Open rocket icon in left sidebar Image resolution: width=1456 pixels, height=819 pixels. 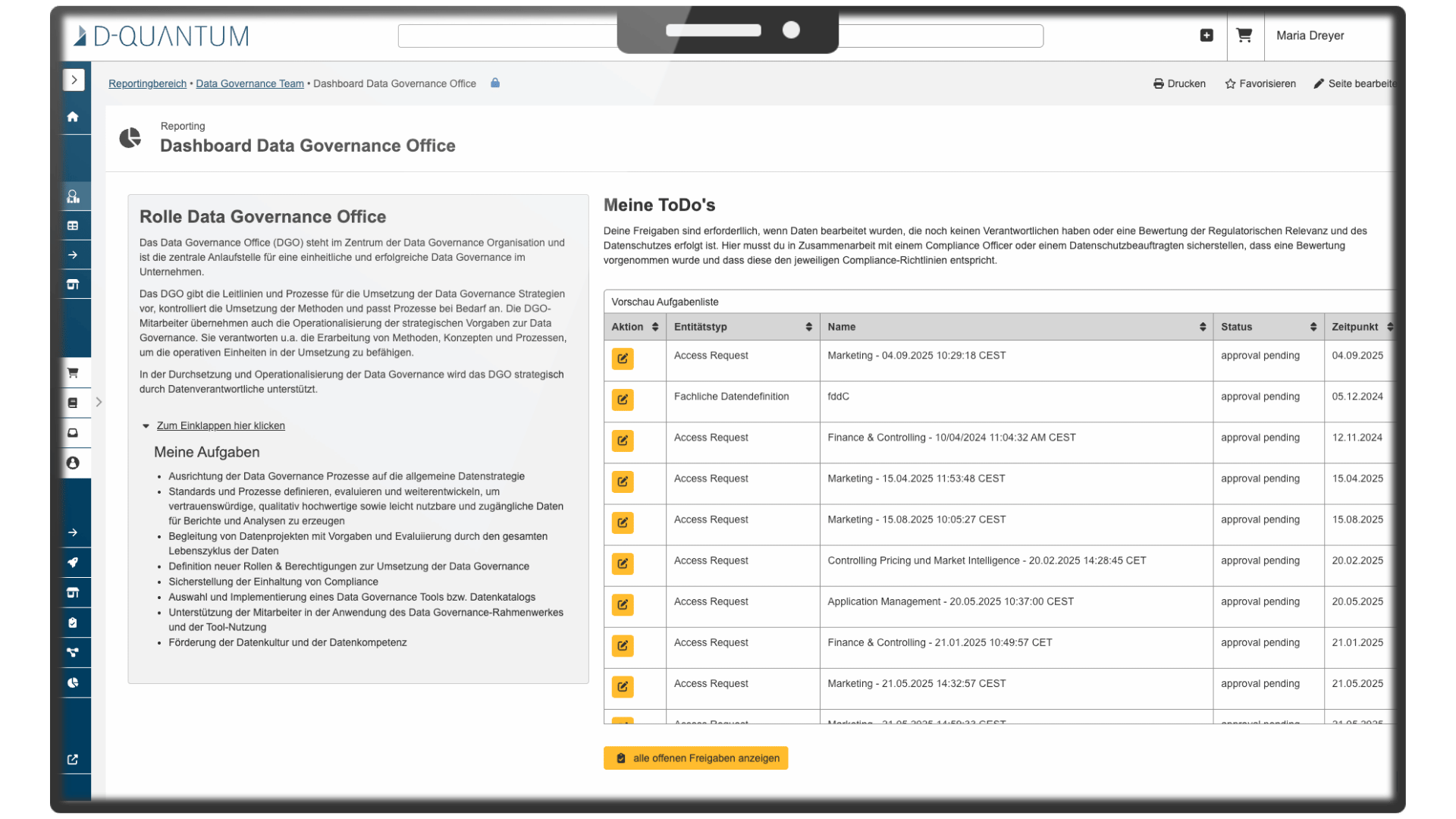pos(73,563)
